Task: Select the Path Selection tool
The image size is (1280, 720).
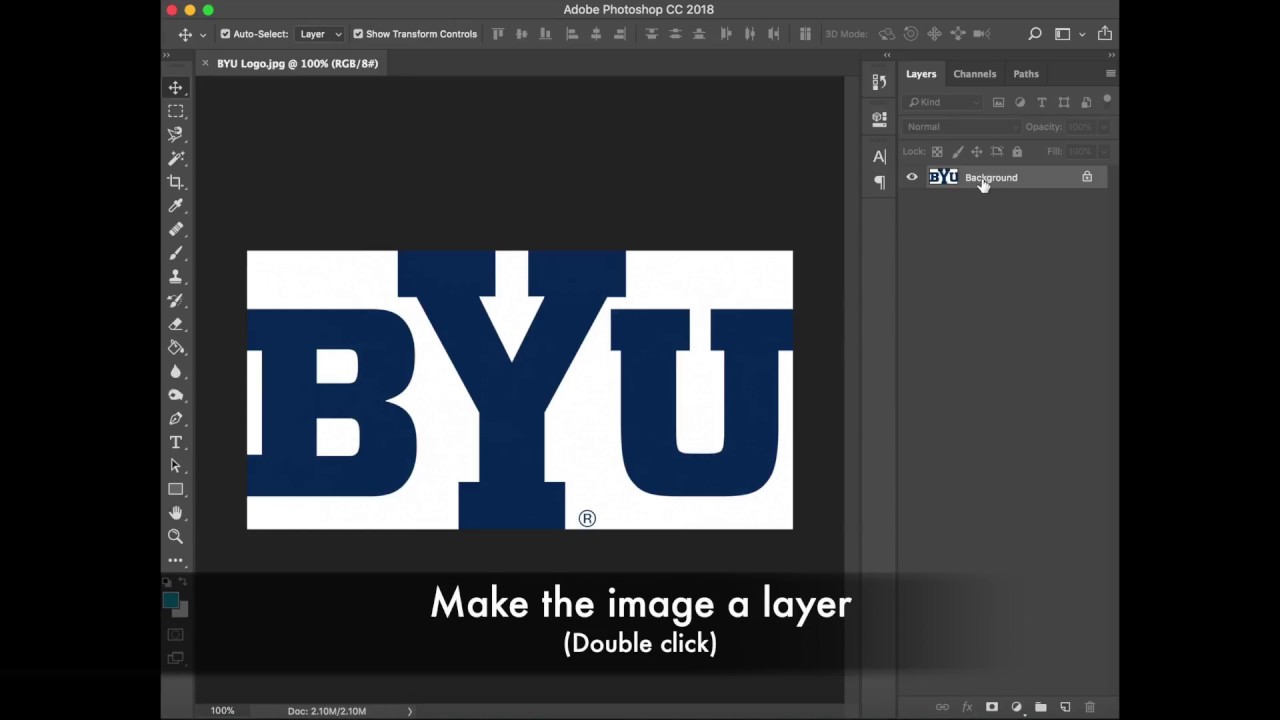Action: coord(176,466)
